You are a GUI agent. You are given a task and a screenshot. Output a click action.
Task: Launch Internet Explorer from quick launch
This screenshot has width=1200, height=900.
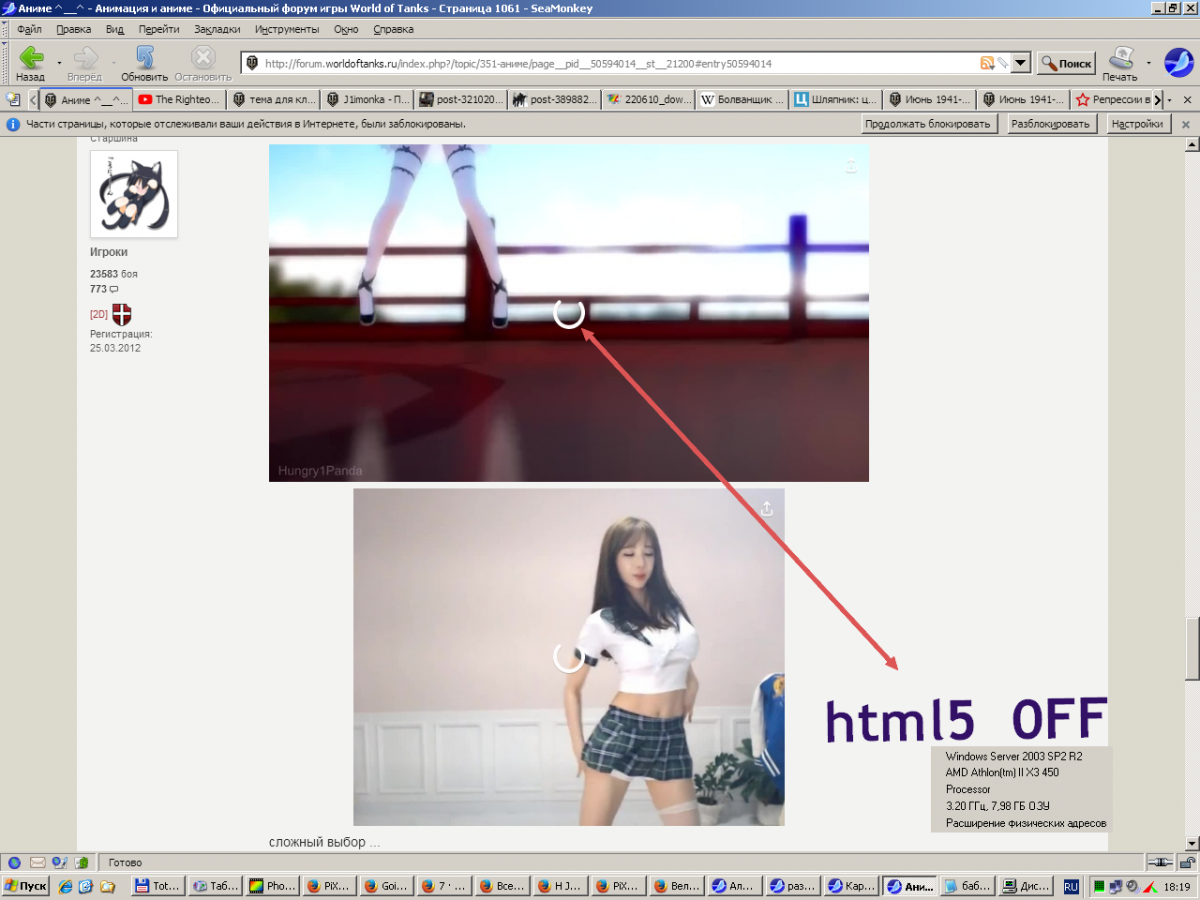click(66, 886)
